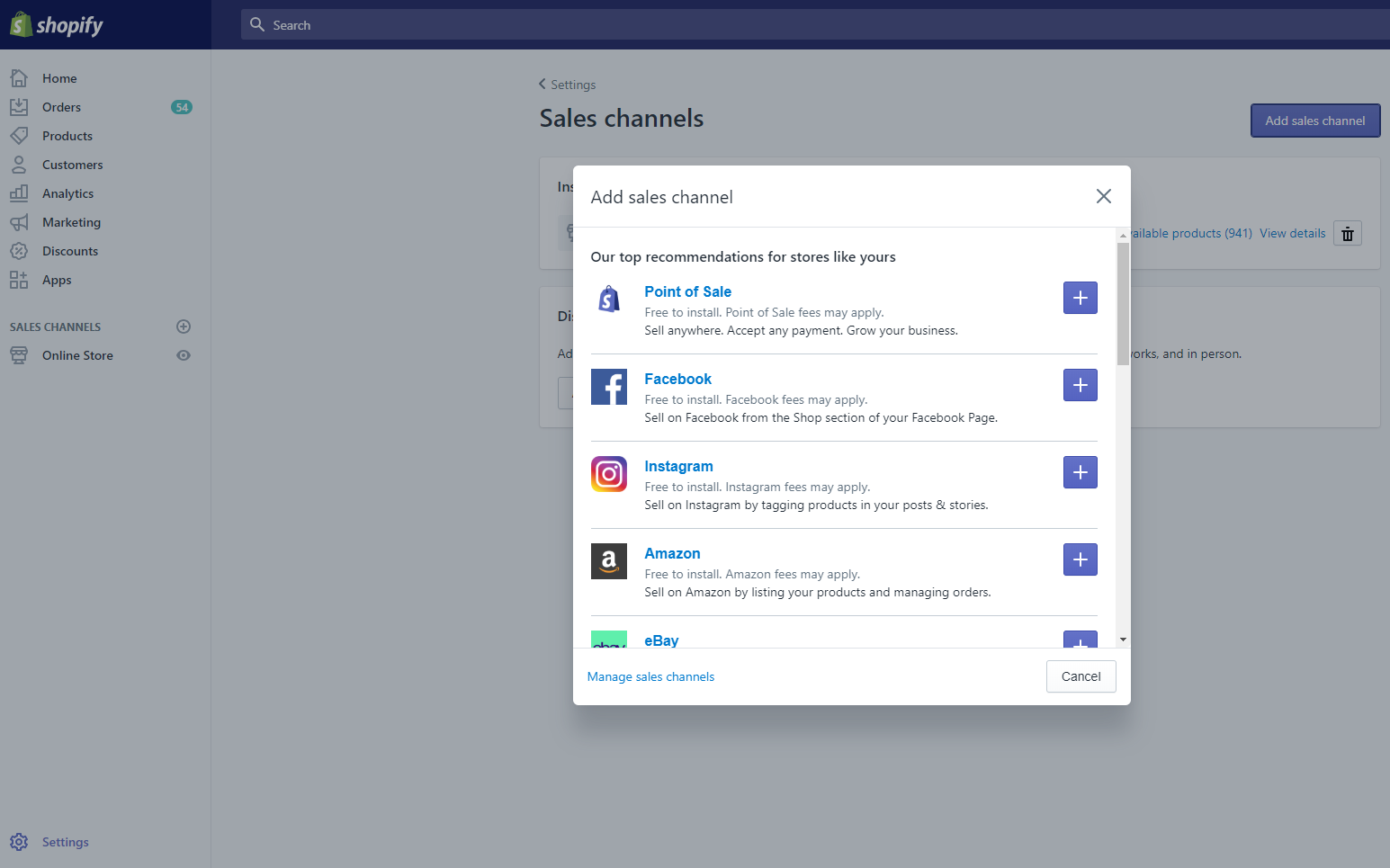Click the Marketing megaphone icon
The image size is (1390, 868).
pyautogui.click(x=19, y=222)
